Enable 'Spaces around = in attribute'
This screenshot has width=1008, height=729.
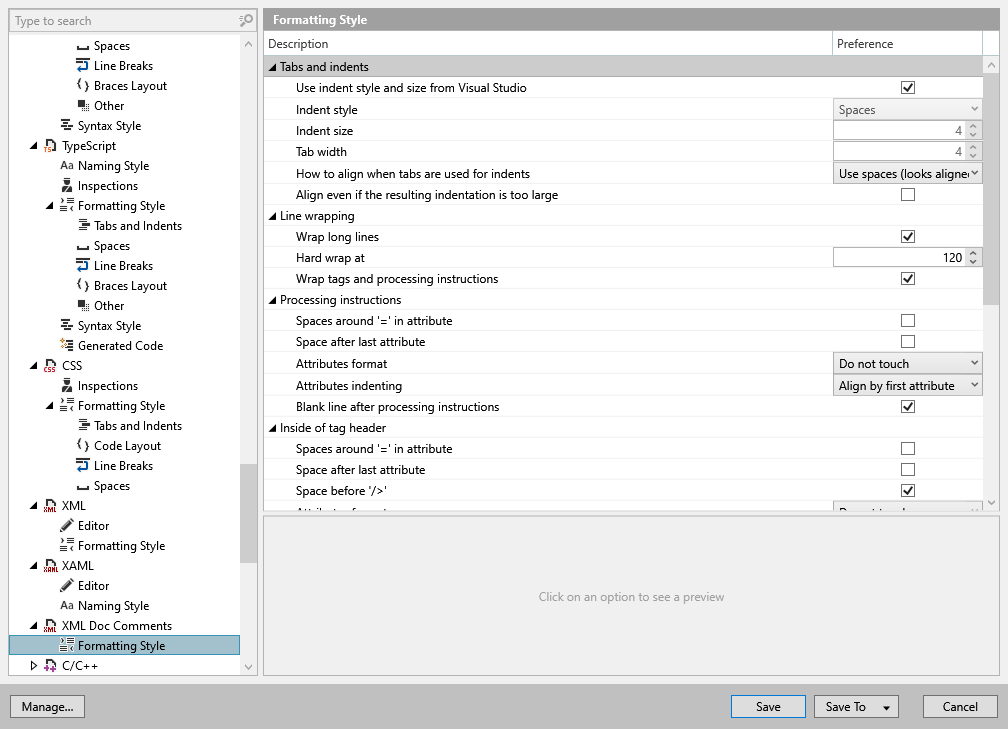pyautogui.click(x=908, y=321)
